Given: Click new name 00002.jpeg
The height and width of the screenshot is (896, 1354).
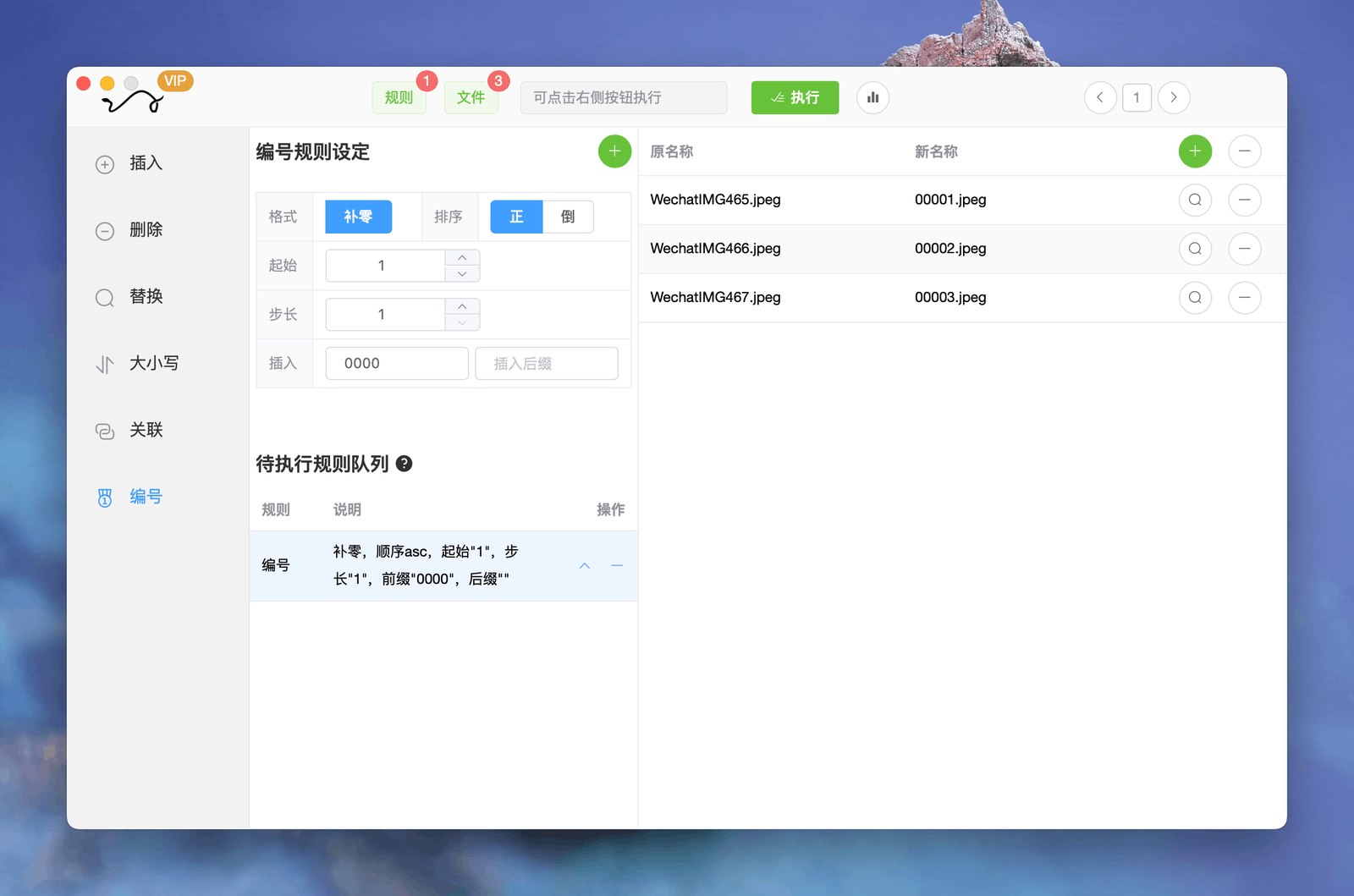Looking at the screenshot, I should click(950, 249).
